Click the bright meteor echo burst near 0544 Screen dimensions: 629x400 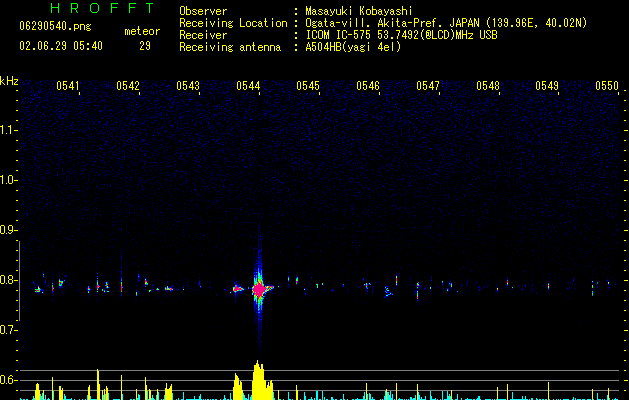coord(258,289)
